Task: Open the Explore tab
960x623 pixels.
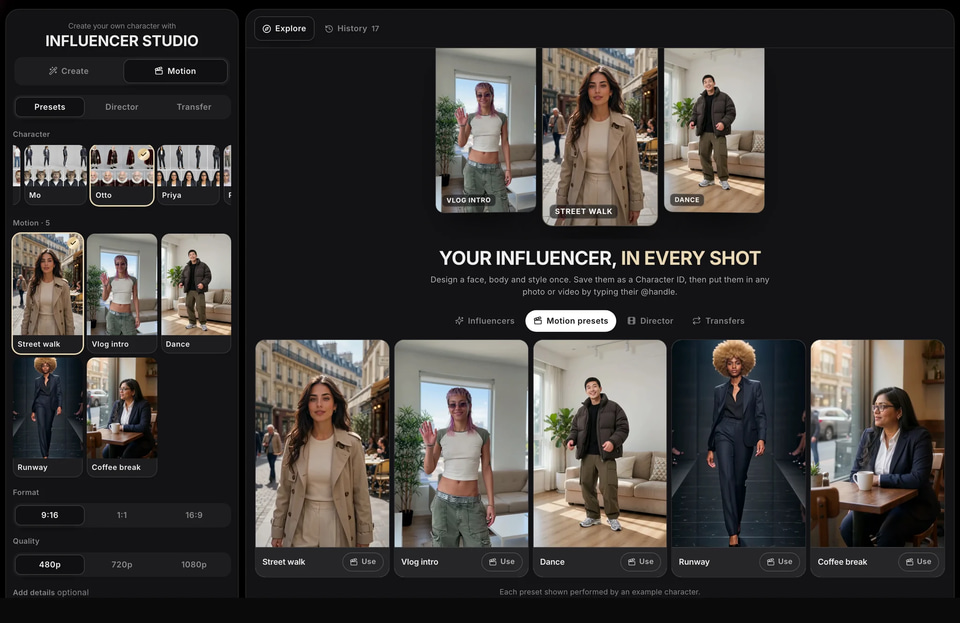Action: [284, 28]
